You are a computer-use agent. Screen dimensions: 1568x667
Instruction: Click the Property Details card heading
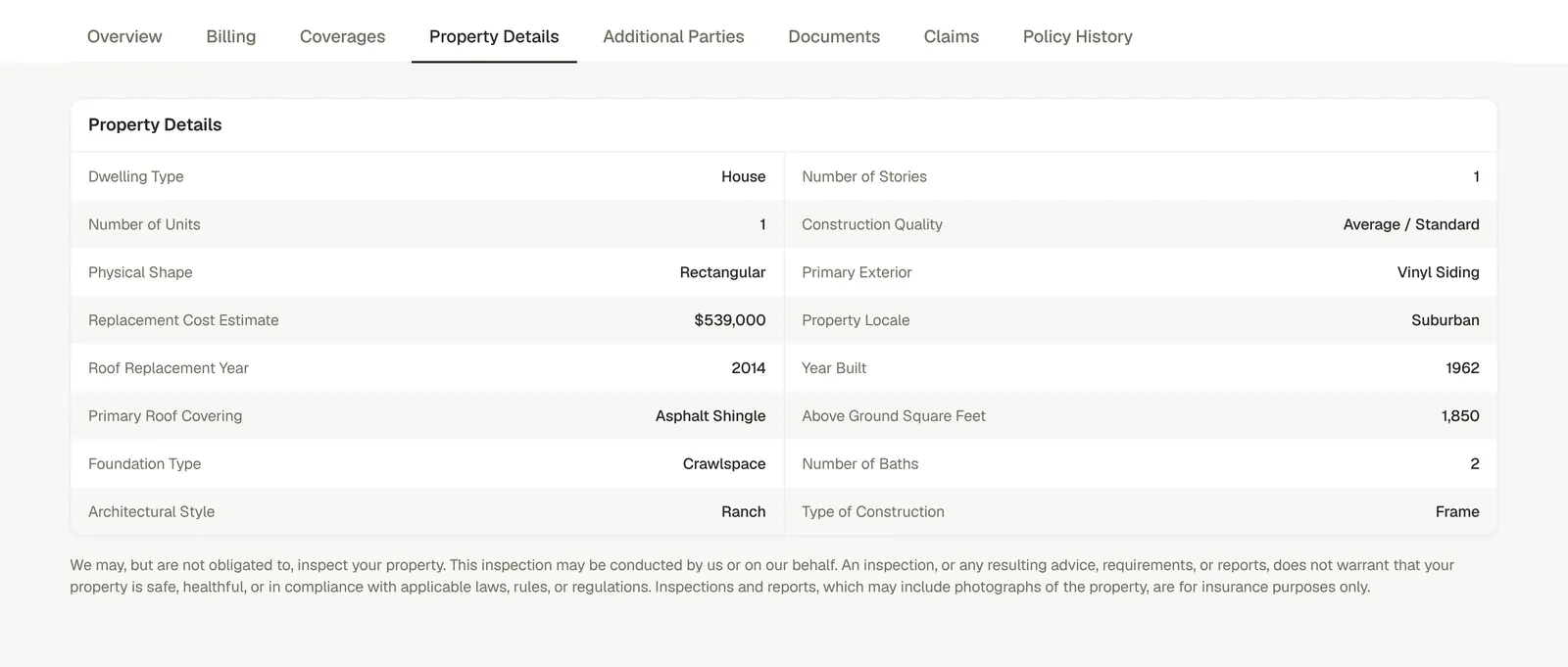pyautogui.click(x=155, y=124)
